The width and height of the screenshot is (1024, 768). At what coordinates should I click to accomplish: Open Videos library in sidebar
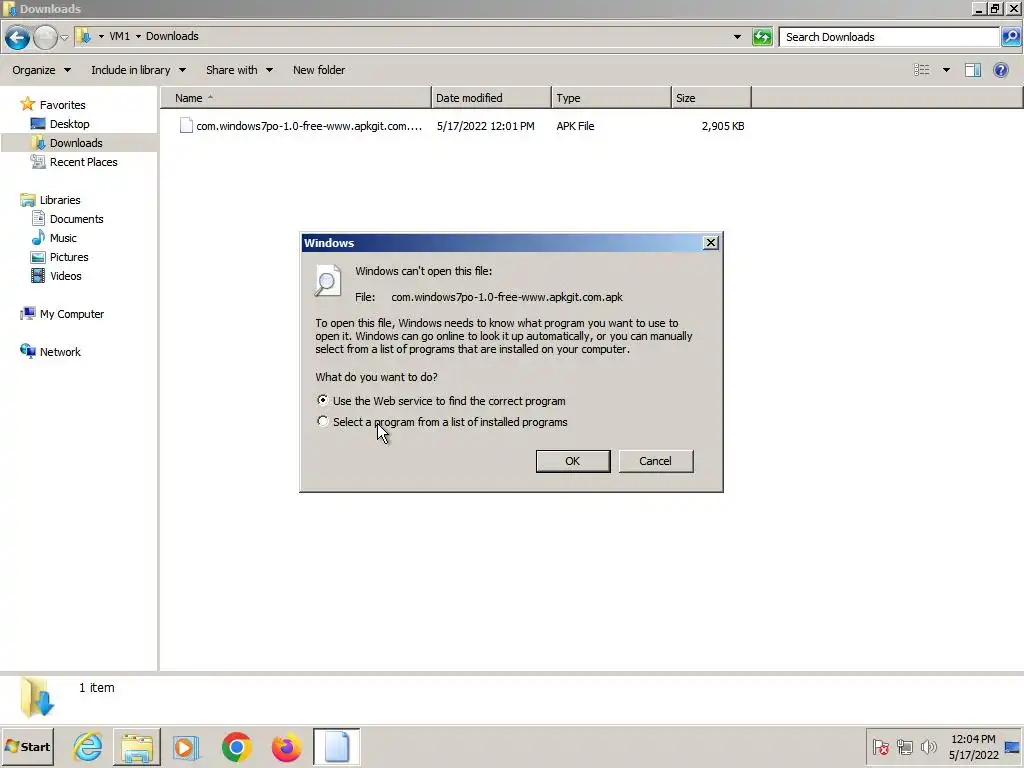pyautogui.click(x=65, y=276)
